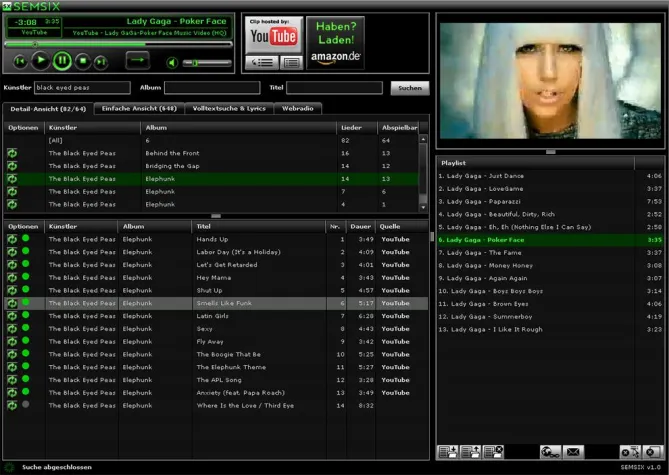This screenshot has height=475, width=669.
Task: Toggle green status dot for Hands Up
Action: tap(26, 239)
